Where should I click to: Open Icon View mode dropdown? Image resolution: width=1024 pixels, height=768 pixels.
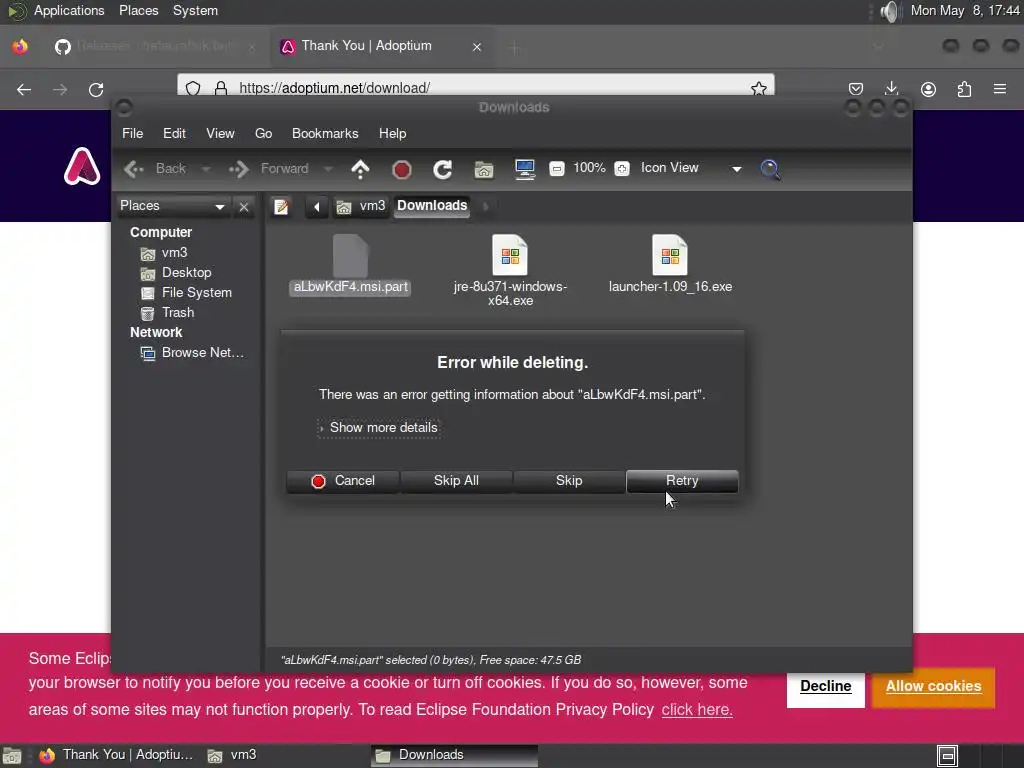(x=692, y=168)
